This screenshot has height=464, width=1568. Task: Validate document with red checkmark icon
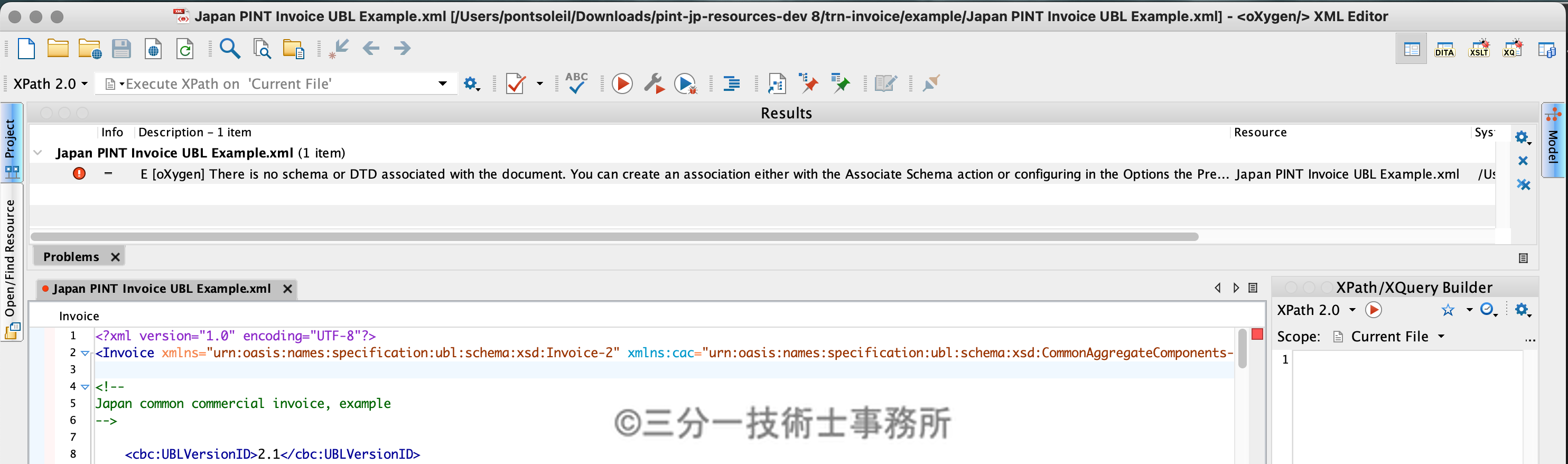(516, 83)
